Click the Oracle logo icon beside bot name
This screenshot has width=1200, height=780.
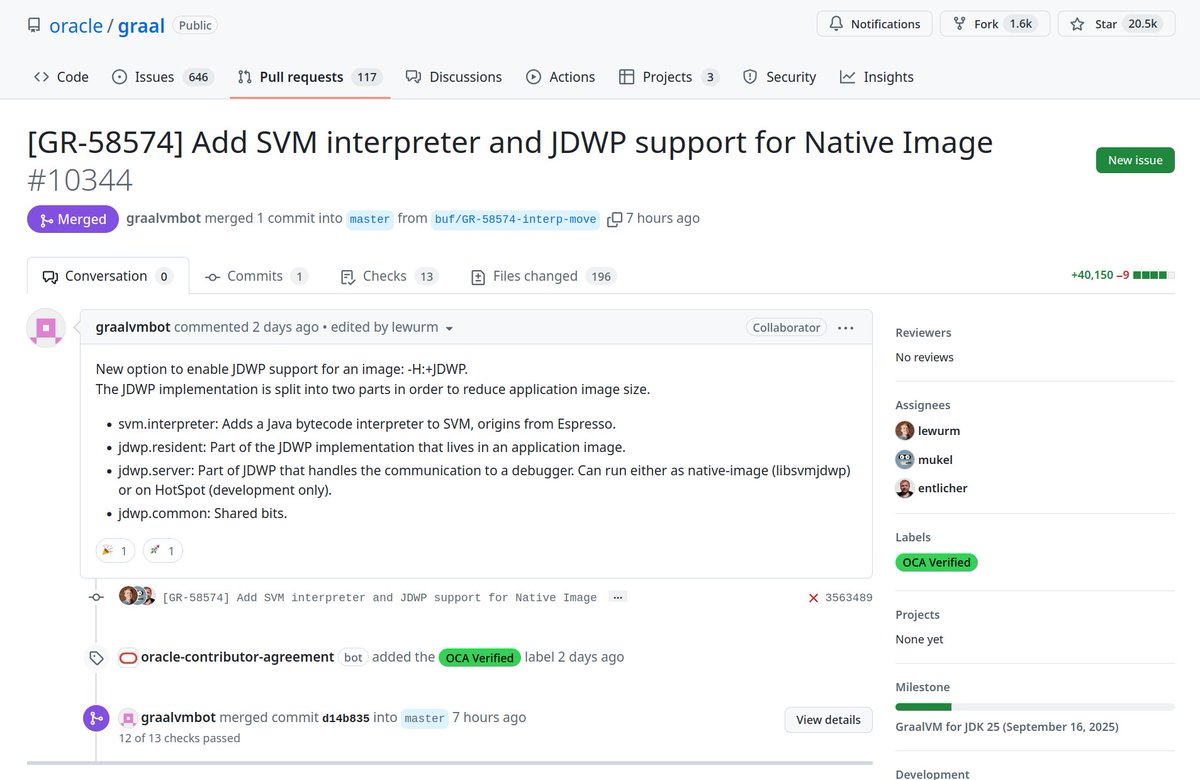coord(128,657)
